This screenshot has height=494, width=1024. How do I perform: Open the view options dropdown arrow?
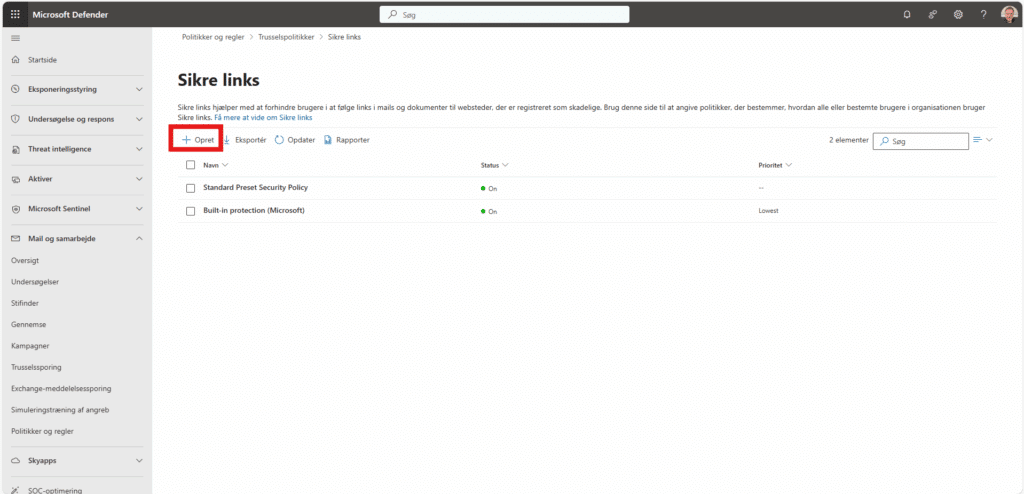[989, 139]
